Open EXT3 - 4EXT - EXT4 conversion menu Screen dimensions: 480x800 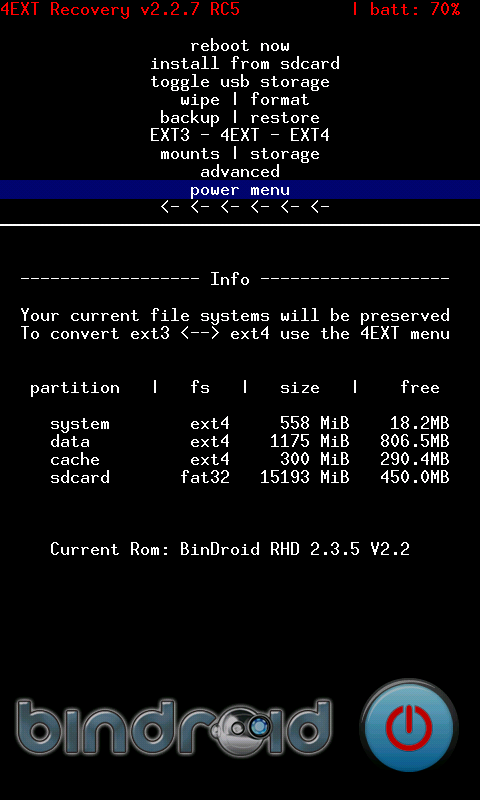240,135
